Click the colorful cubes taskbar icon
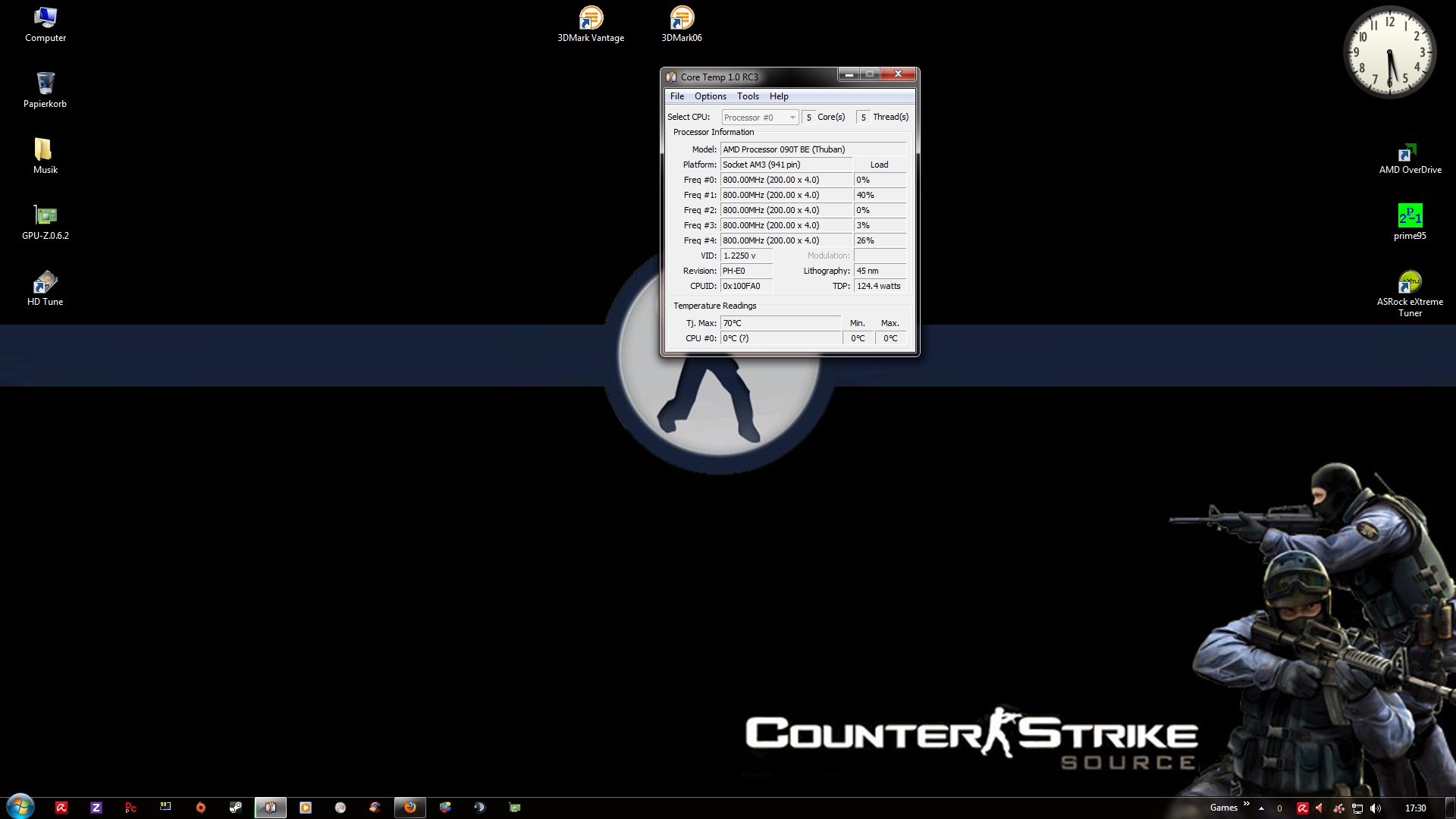This screenshot has width=1456, height=819. (445, 808)
